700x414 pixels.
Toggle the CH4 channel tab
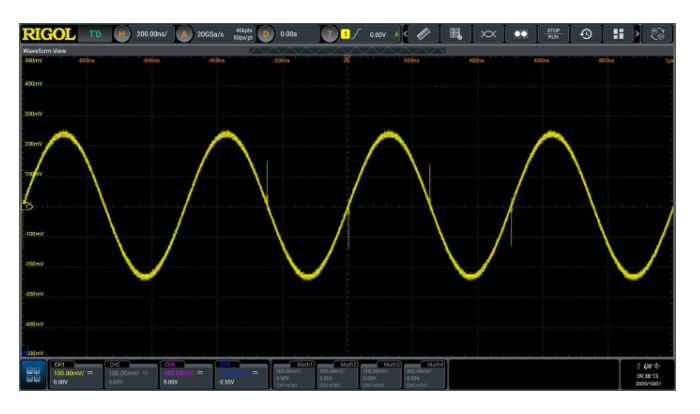click(225, 364)
